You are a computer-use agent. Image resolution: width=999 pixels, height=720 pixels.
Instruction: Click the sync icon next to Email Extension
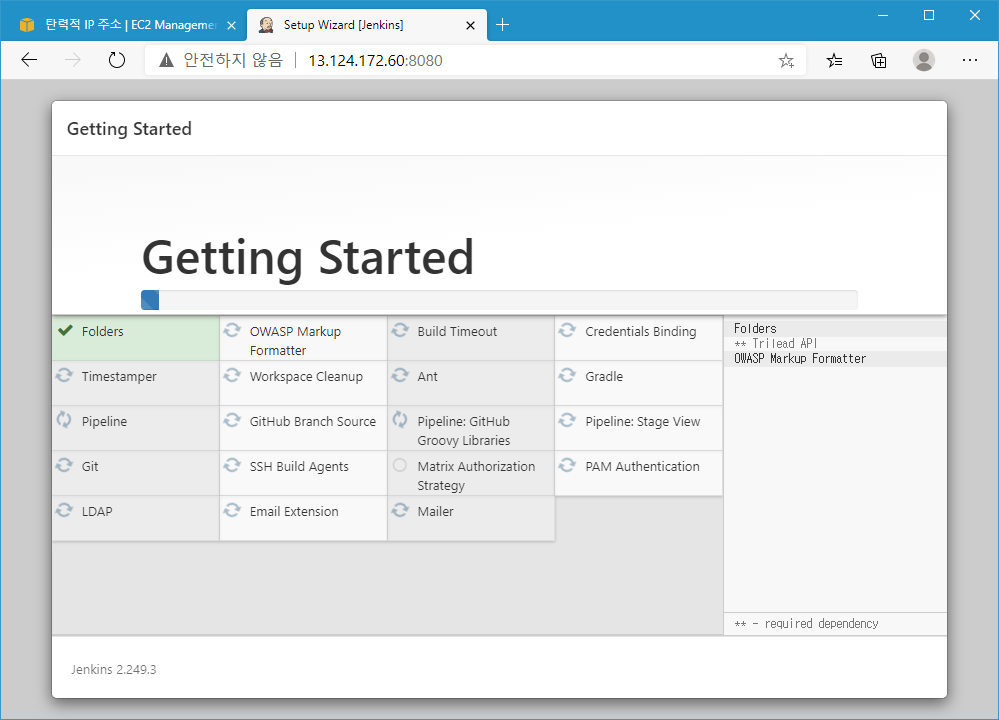coord(232,510)
